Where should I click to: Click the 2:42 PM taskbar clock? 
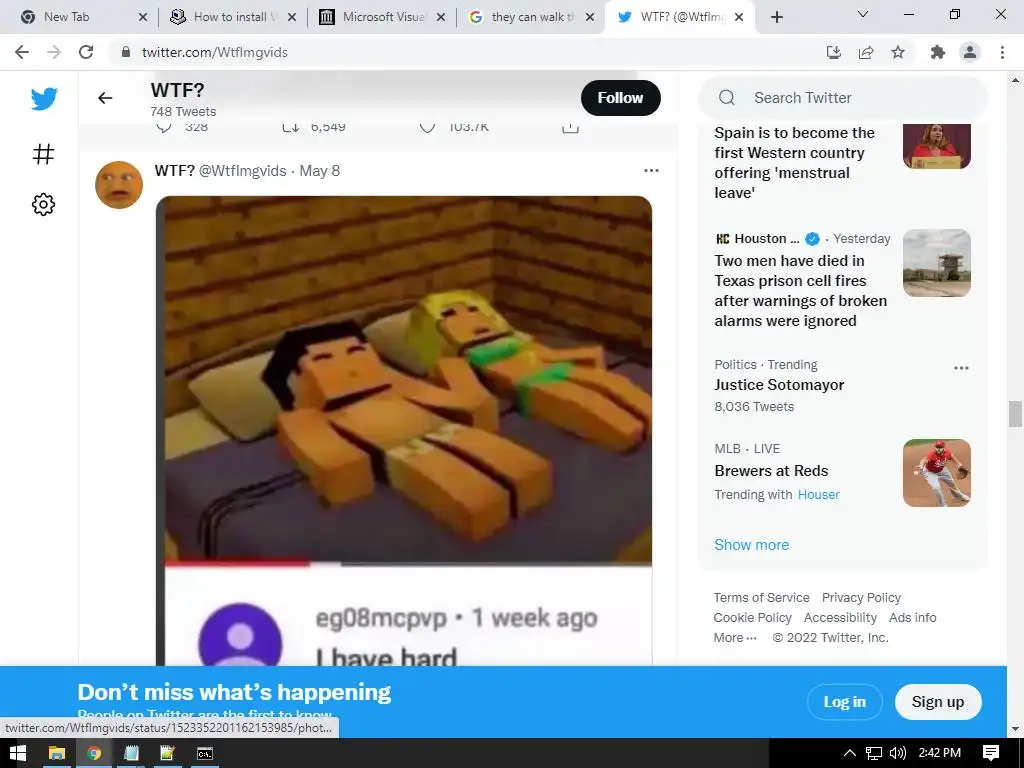[x=940, y=753]
